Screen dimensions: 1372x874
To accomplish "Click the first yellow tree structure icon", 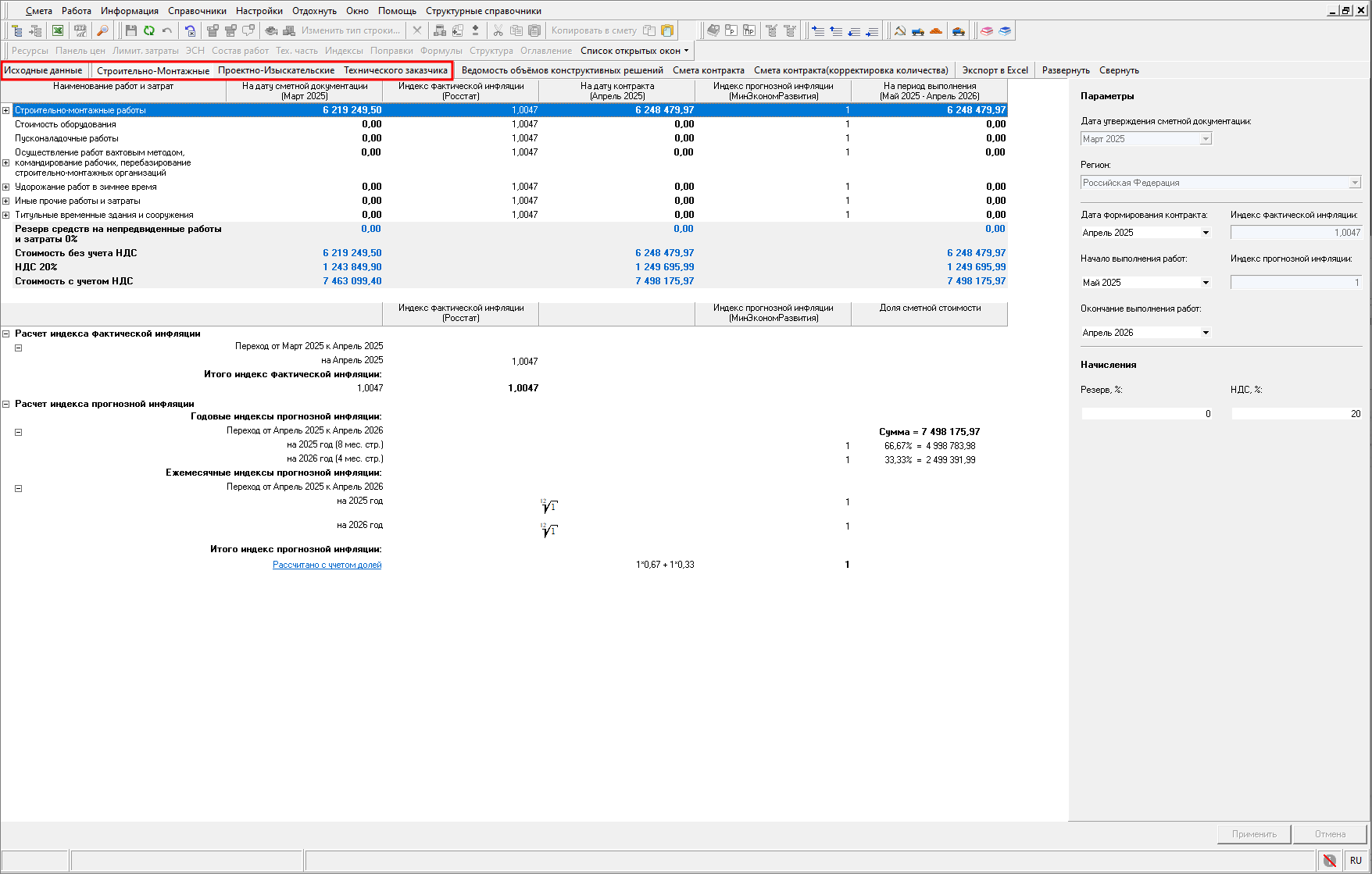I will 16,30.
